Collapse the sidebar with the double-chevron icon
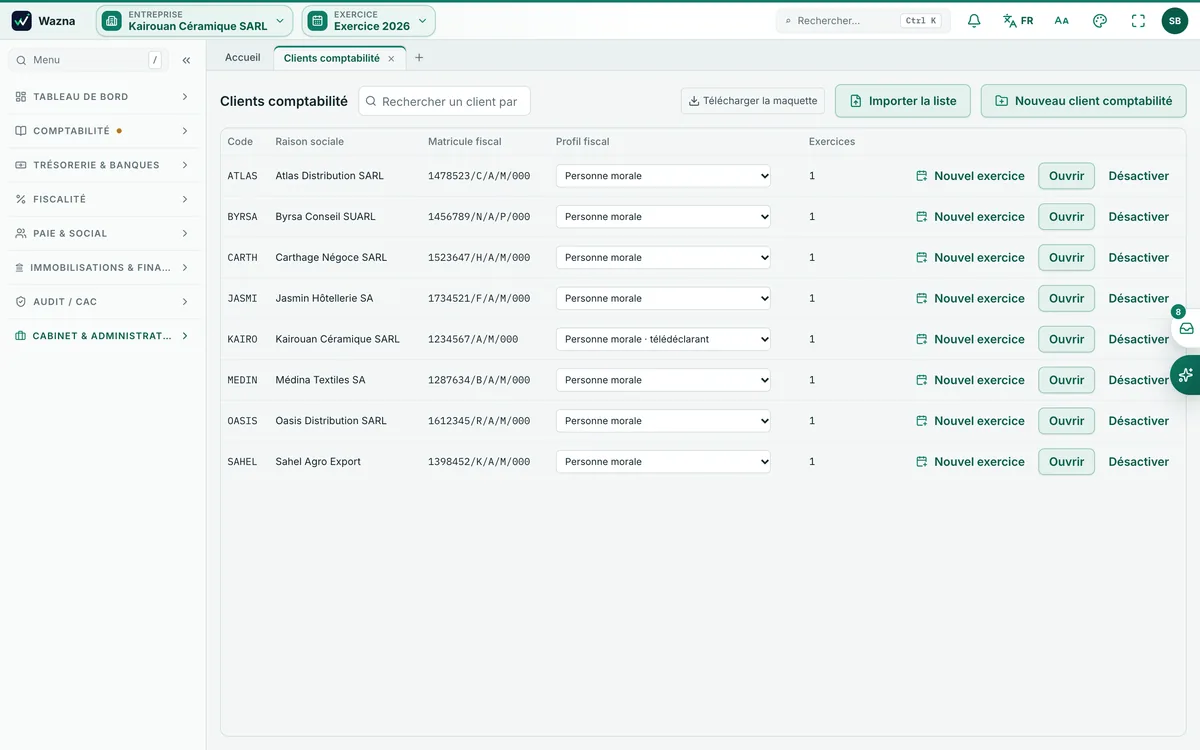This screenshot has height=750, width=1200. tap(186, 60)
